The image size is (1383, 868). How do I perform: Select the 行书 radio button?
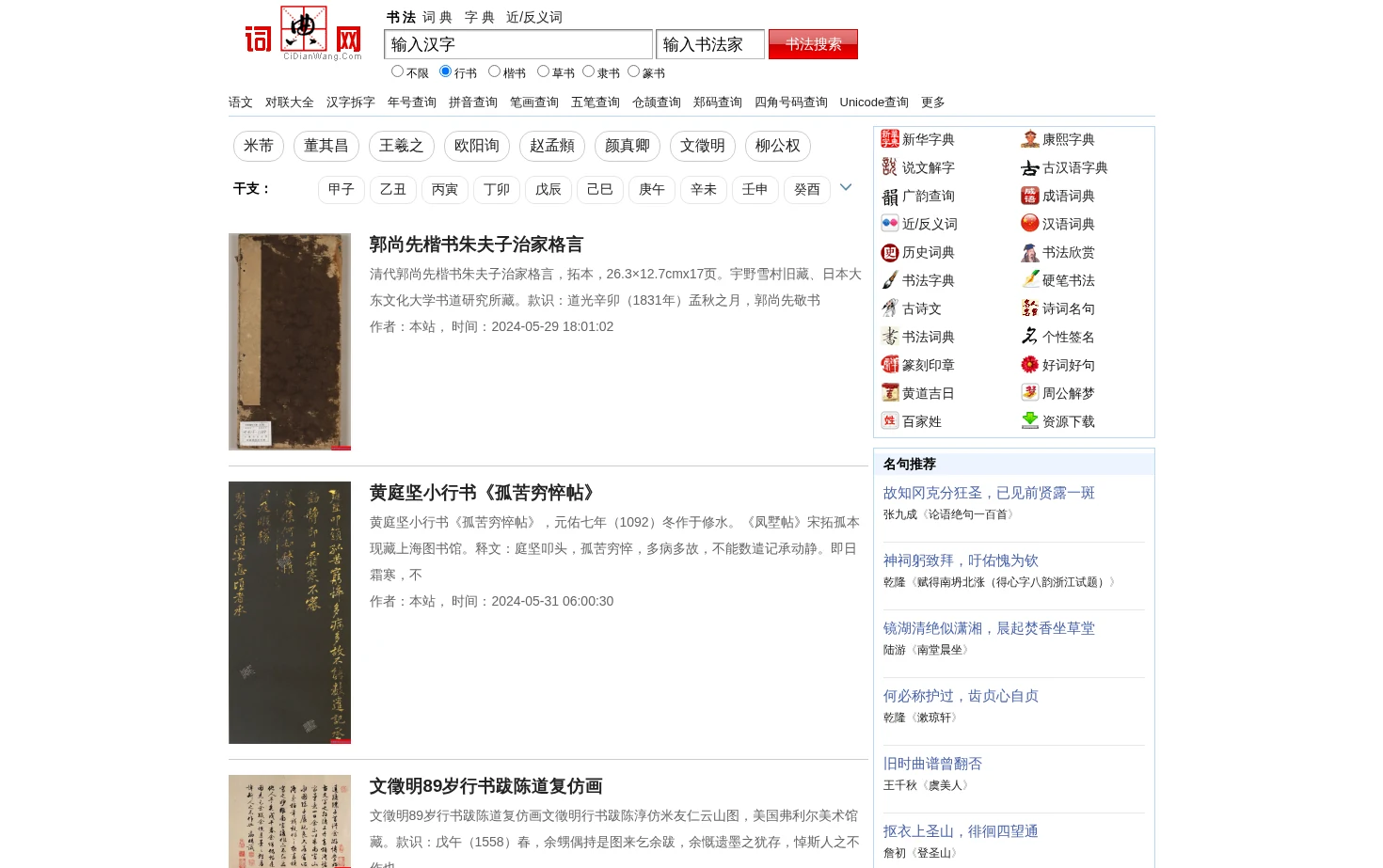(445, 71)
